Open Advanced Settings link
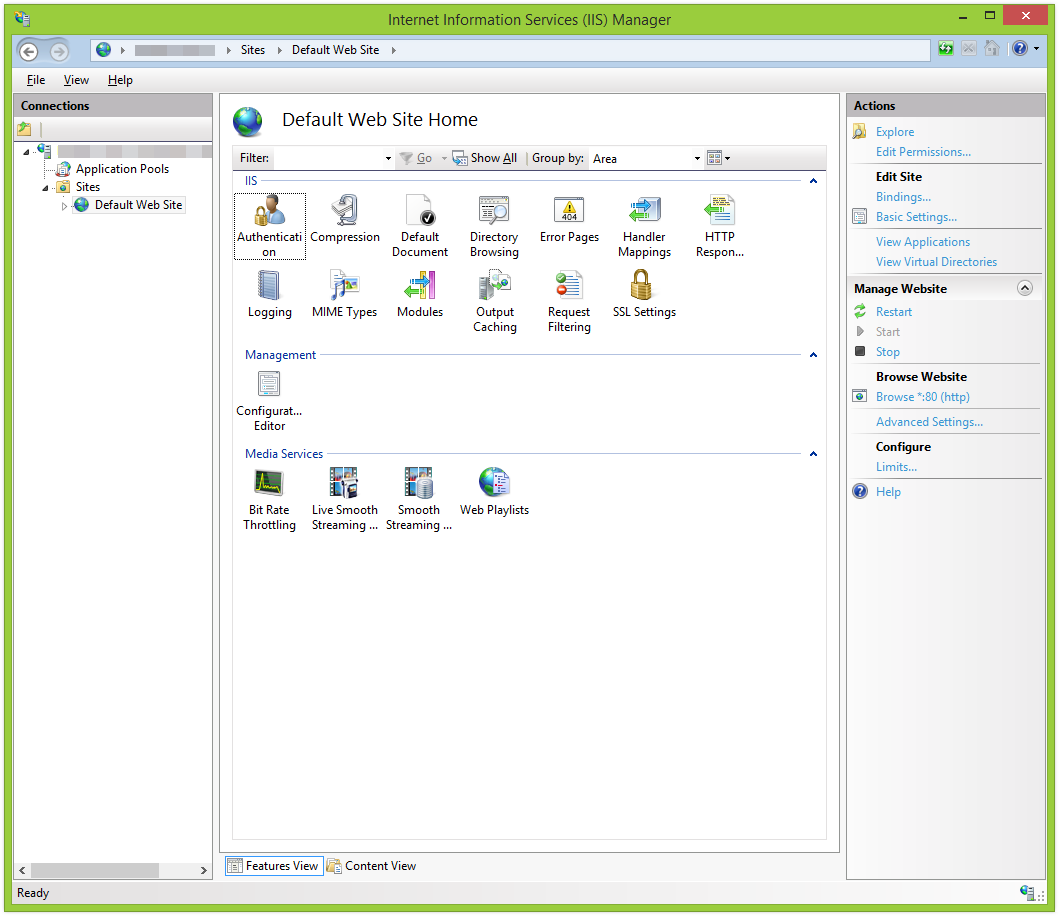 pyautogui.click(x=929, y=422)
